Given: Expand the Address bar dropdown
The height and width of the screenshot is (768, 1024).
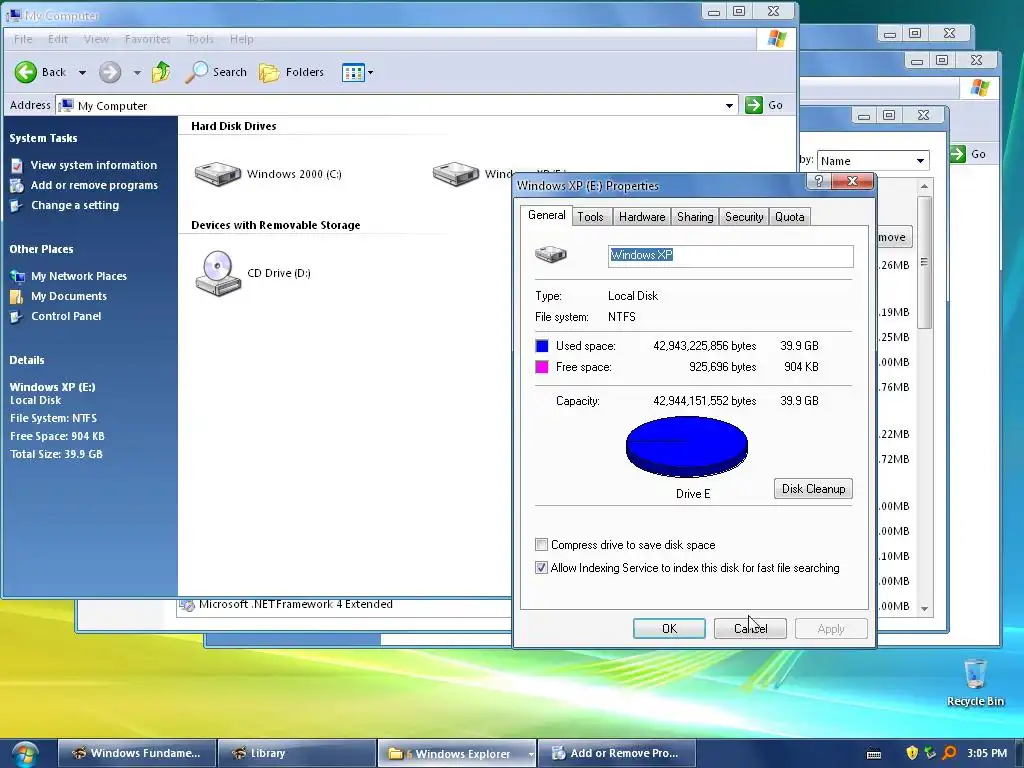Looking at the screenshot, I should point(729,106).
